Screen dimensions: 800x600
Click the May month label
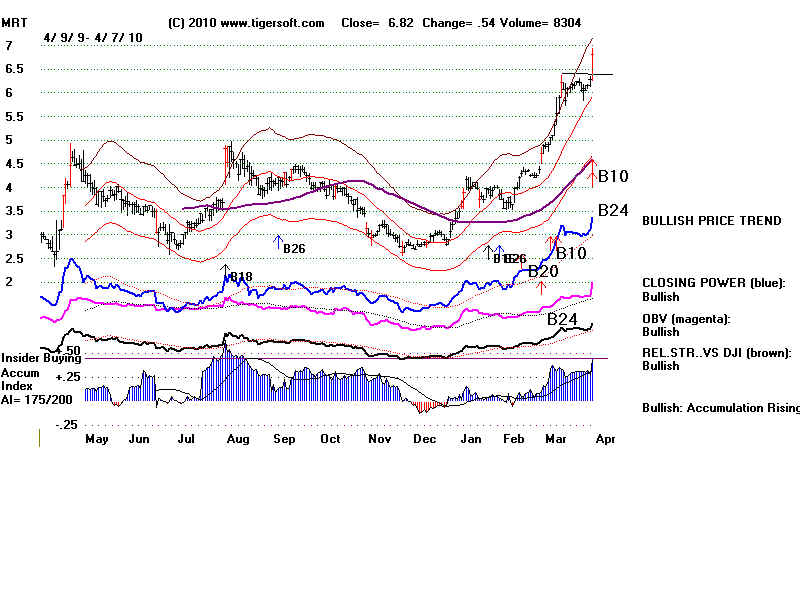tap(97, 439)
